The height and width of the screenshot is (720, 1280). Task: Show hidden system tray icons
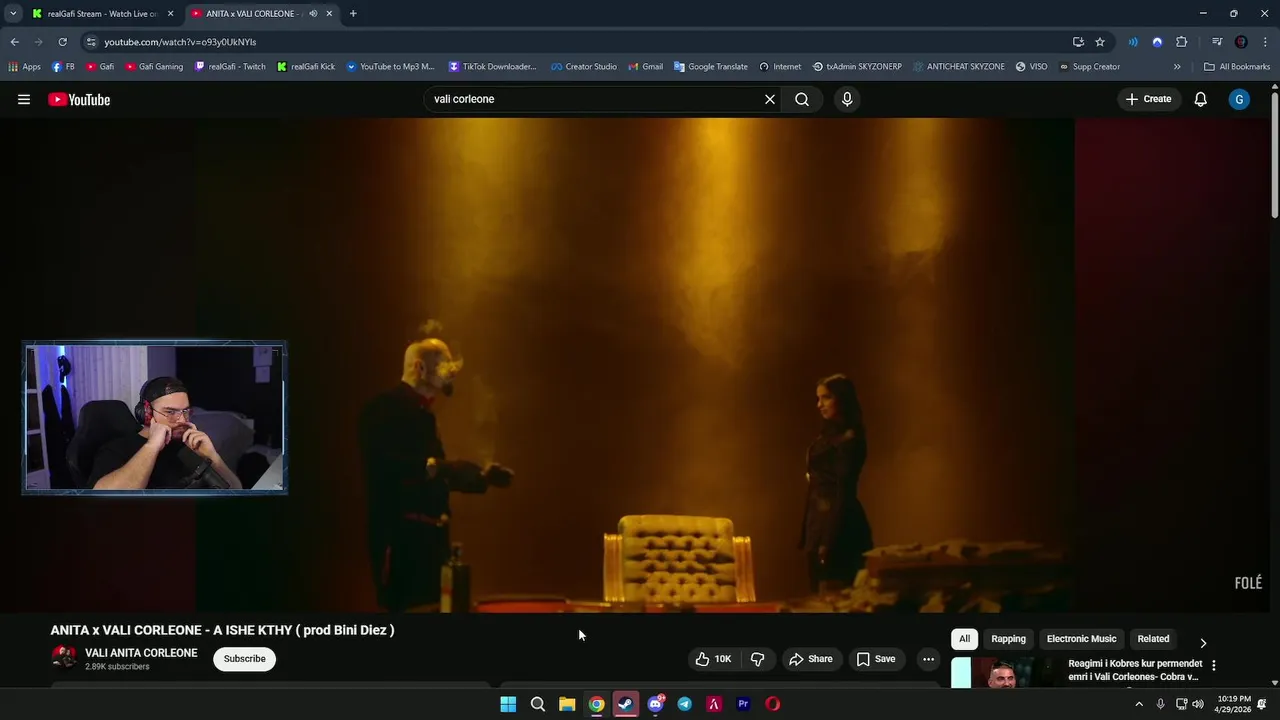click(1138, 704)
